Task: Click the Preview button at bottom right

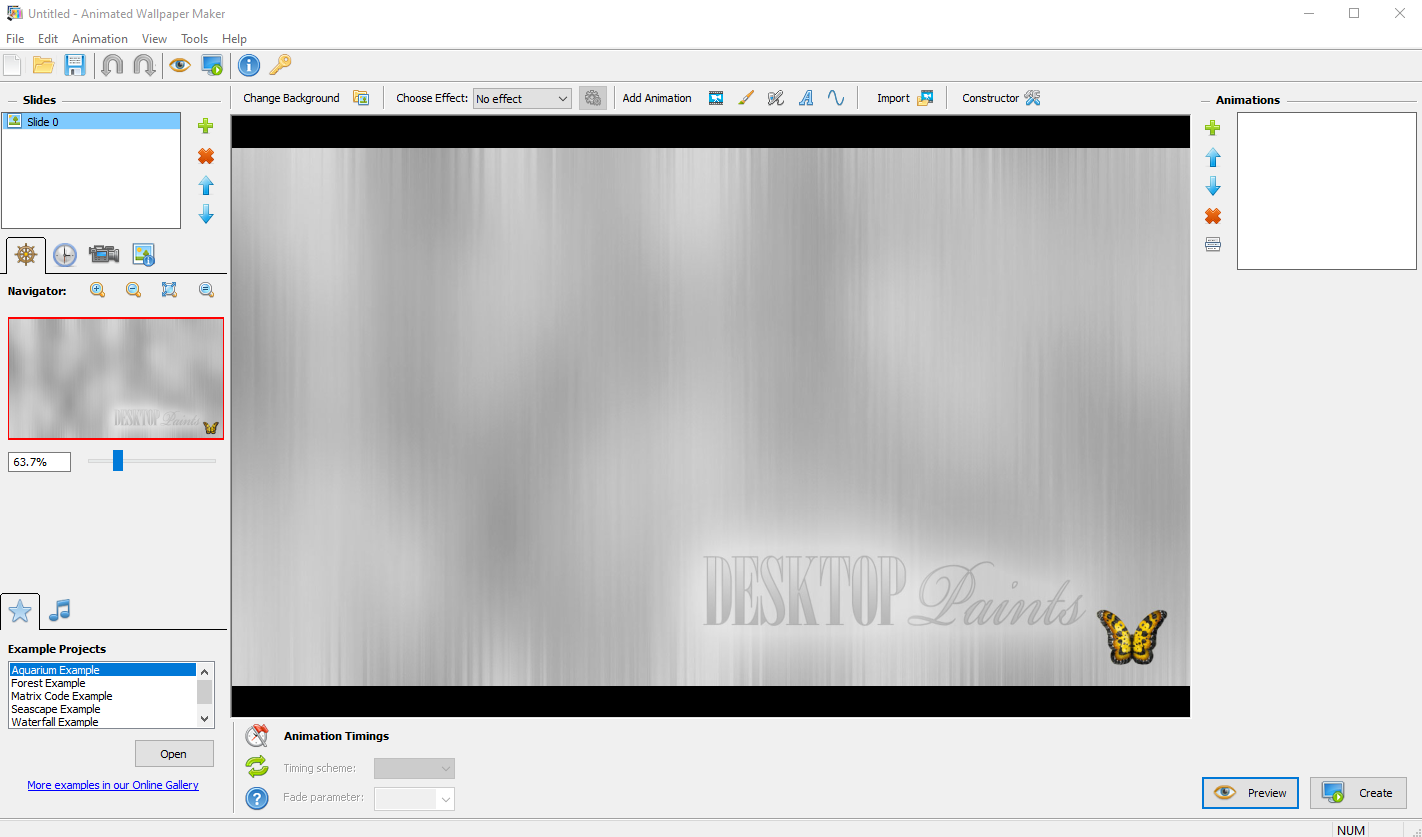Action: tap(1250, 793)
